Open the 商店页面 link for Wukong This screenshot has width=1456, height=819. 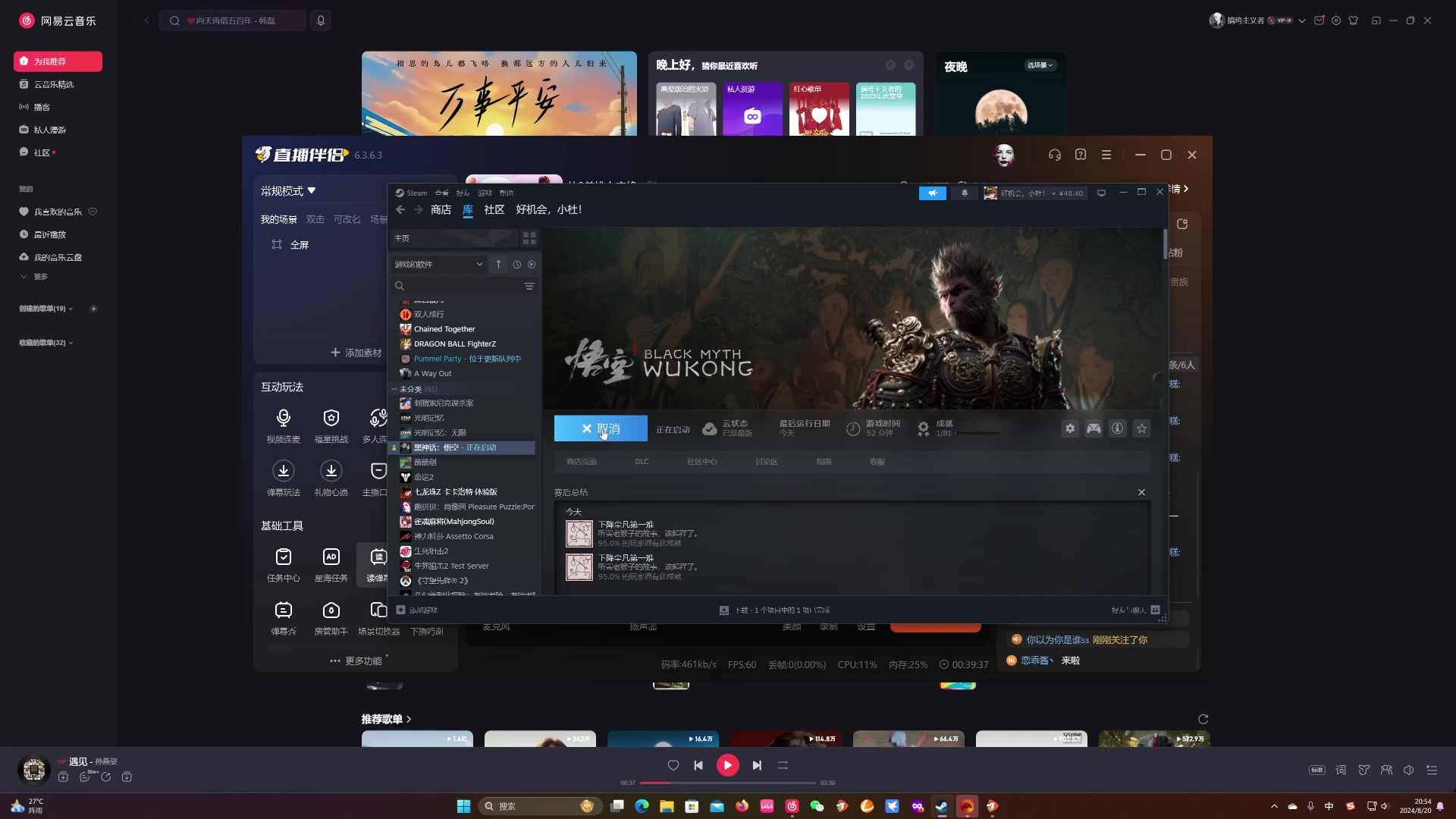[582, 461]
